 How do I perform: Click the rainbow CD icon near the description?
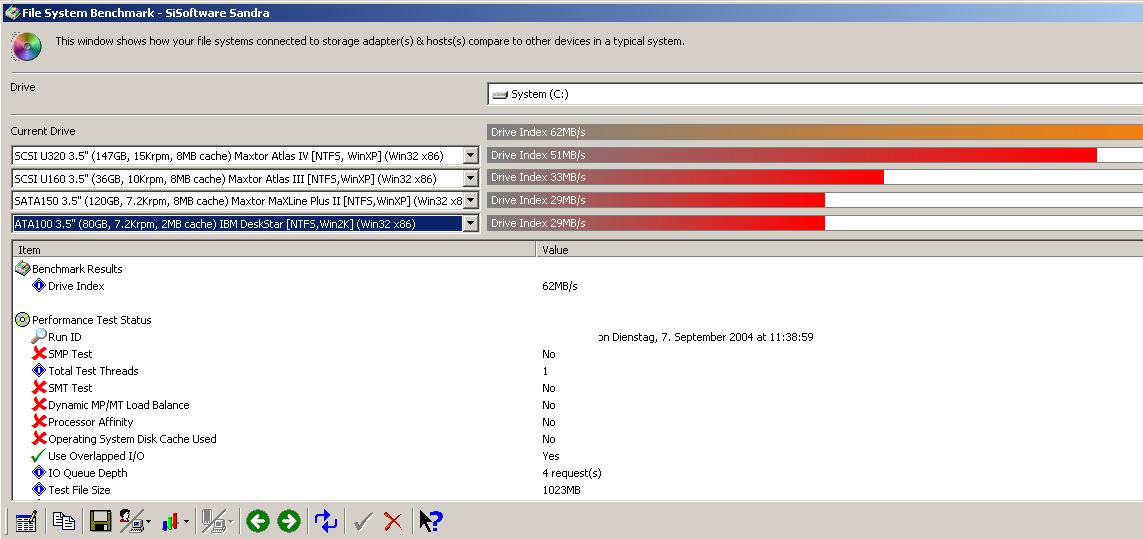coord(26,47)
